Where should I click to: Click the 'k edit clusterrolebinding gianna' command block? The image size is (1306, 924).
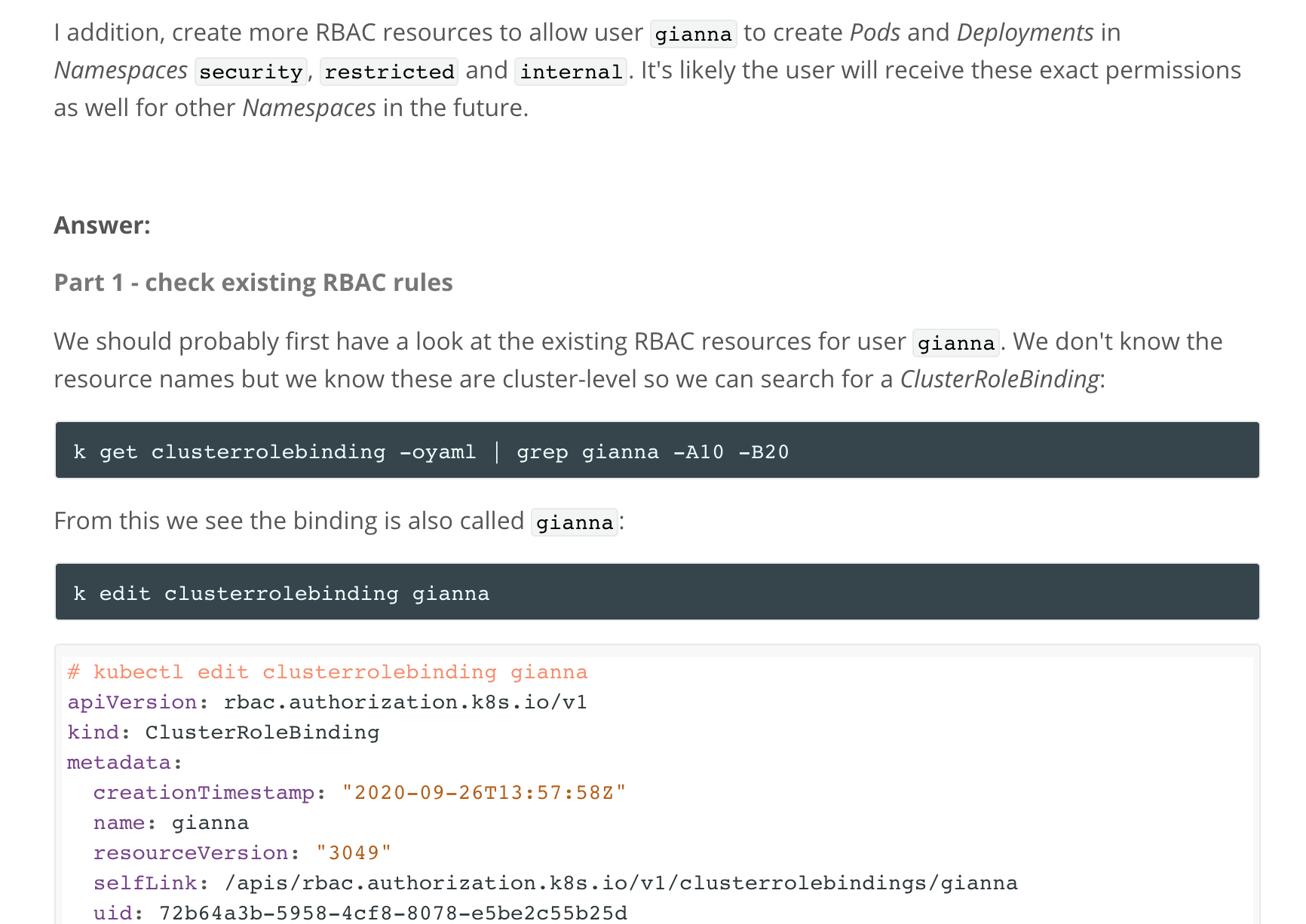coord(281,593)
